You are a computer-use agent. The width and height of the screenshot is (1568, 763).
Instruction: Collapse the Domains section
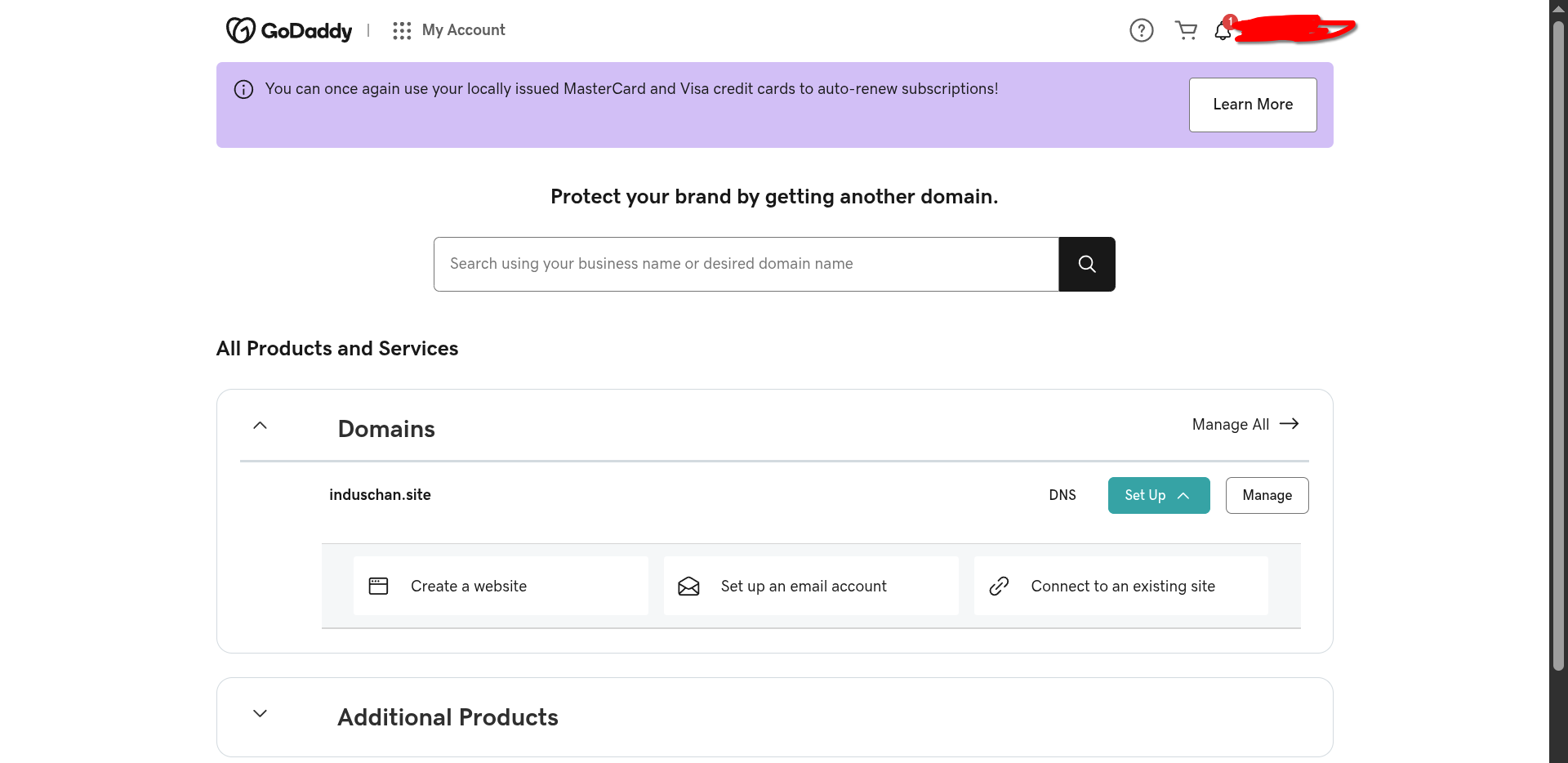point(260,426)
